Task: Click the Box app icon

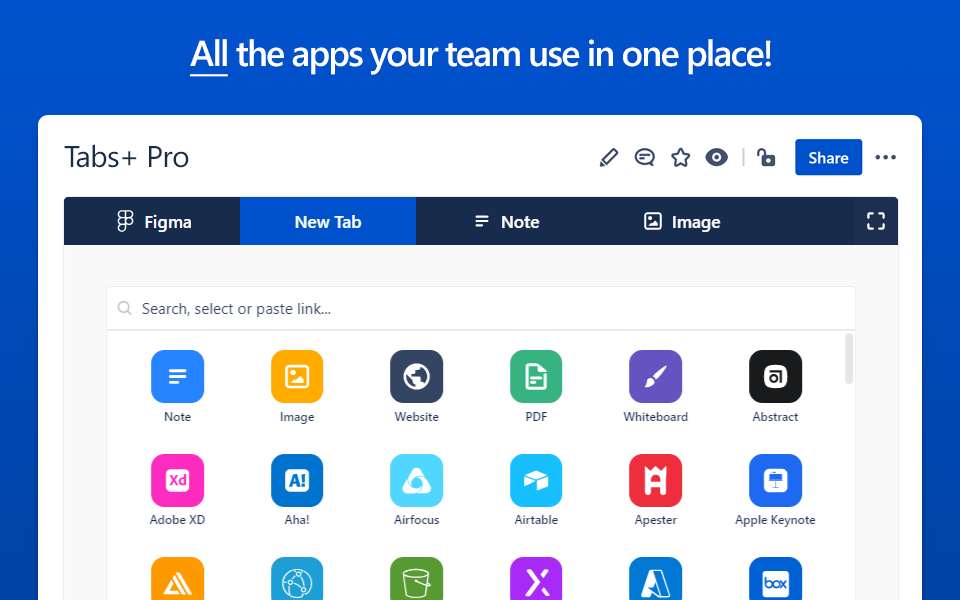Action: pyautogui.click(x=775, y=579)
